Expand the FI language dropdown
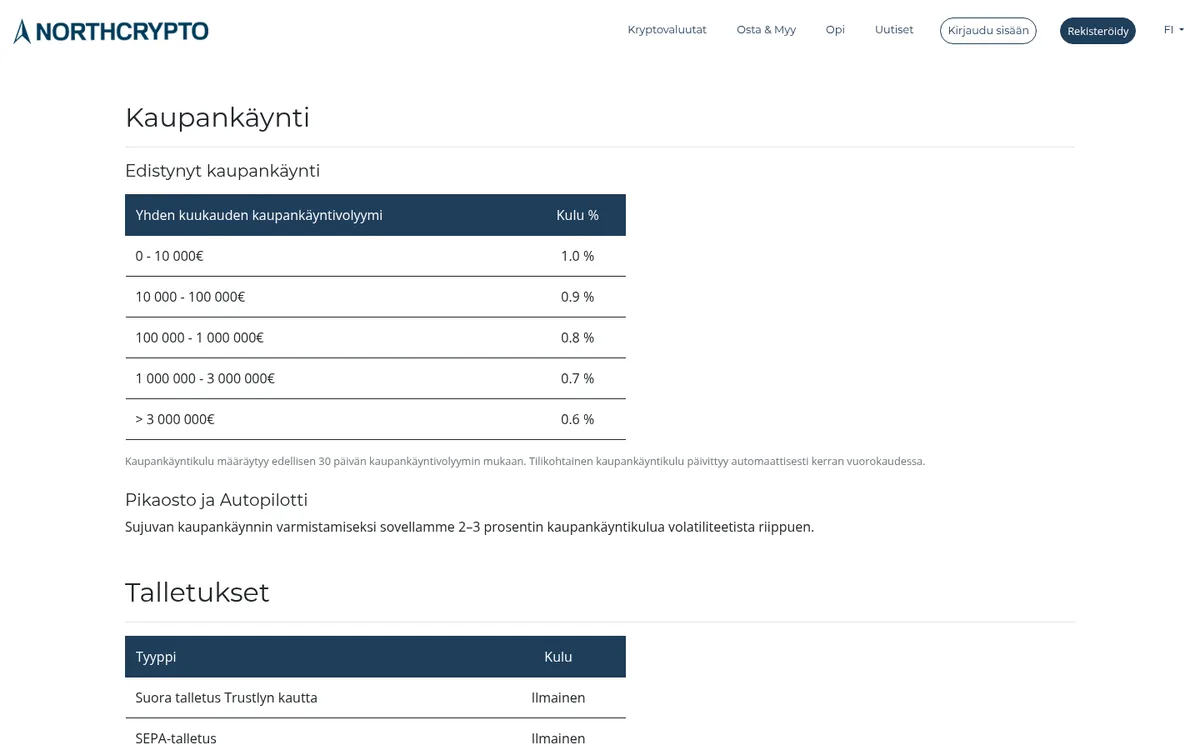 tap(1173, 30)
